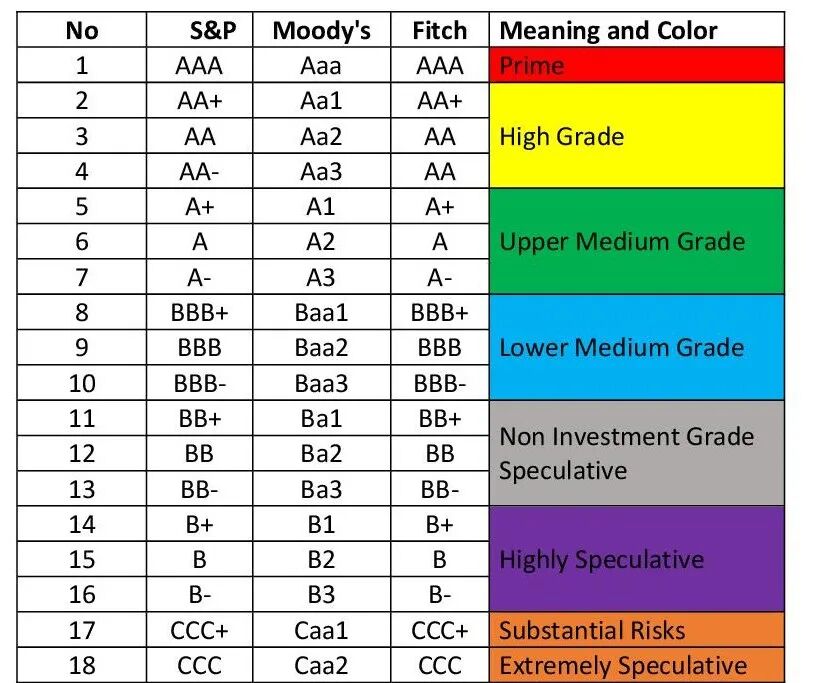Select the blue Lower Medium Grade cell
The image size is (820, 683).
(637, 348)
